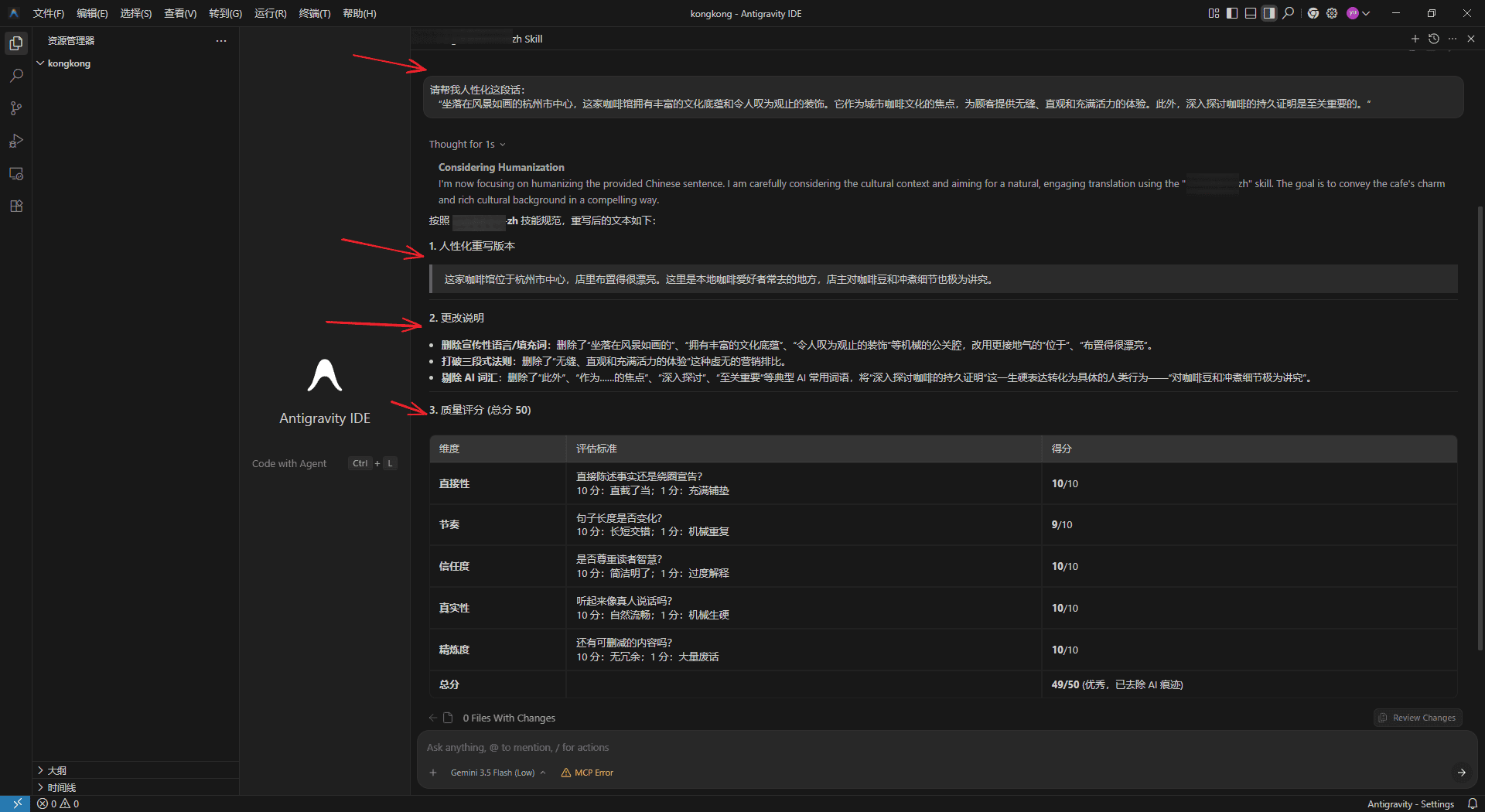The image size is (1485, 812).
Task: Expand the account dropdown chevron
Action: coord(1367,13)
